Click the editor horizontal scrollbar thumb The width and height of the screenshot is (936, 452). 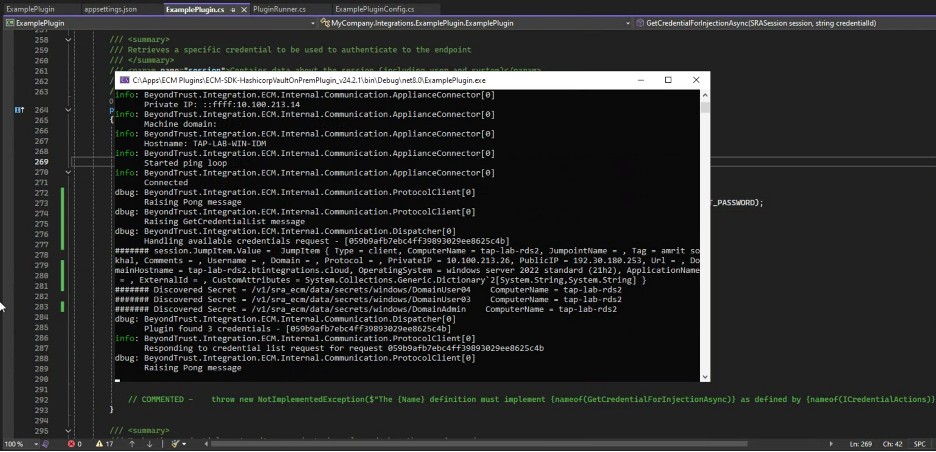[x=479, y=444]
